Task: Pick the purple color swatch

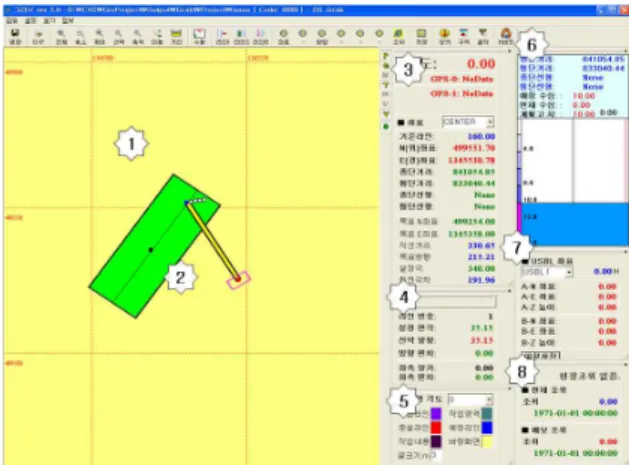Action: point(436,413)
